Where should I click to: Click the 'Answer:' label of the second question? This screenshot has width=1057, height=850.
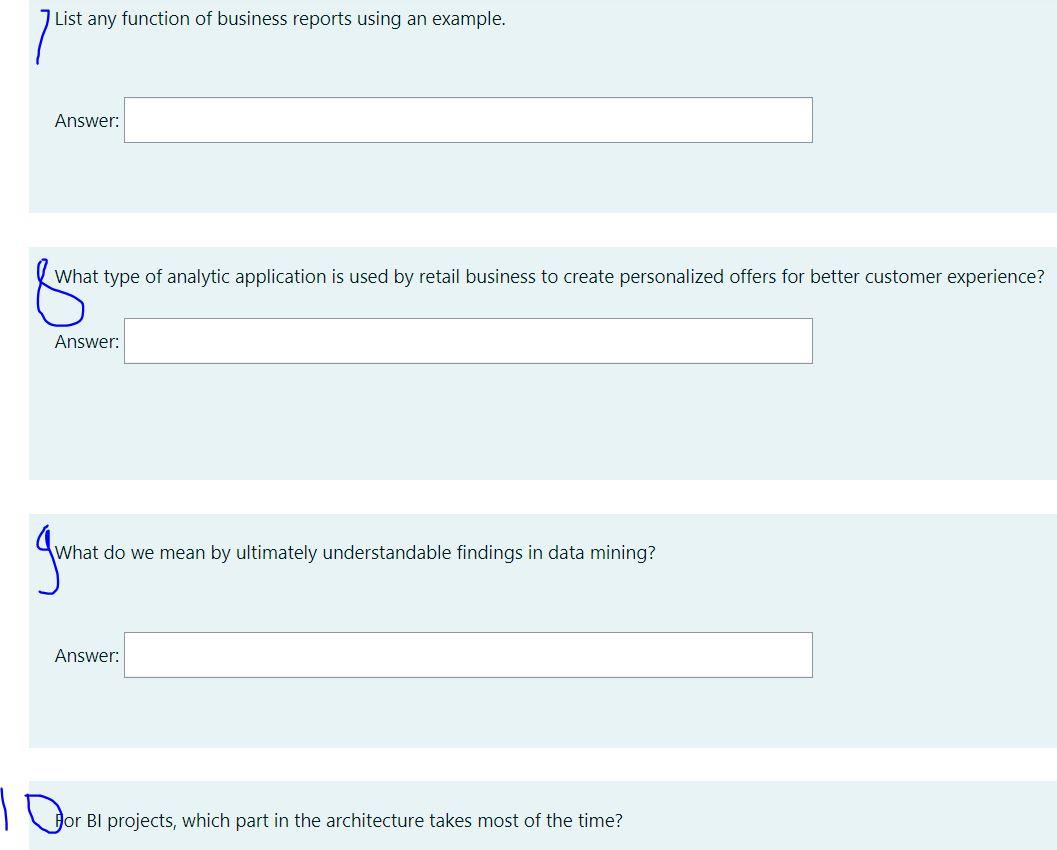point(87,341)
